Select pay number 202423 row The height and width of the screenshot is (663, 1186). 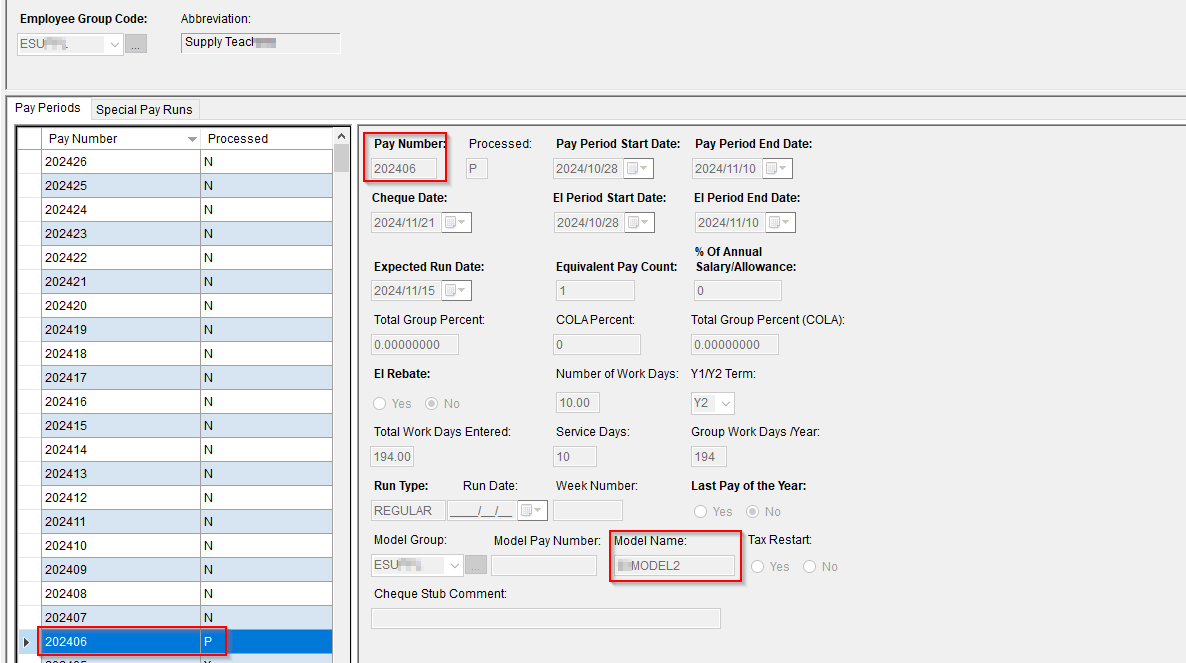[x=187, y=234]
